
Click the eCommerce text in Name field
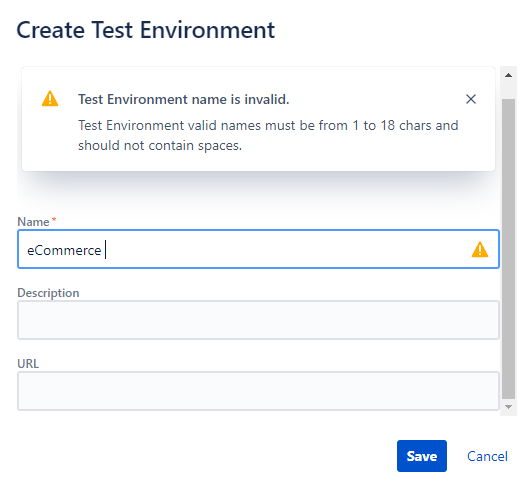pos(64,251)
